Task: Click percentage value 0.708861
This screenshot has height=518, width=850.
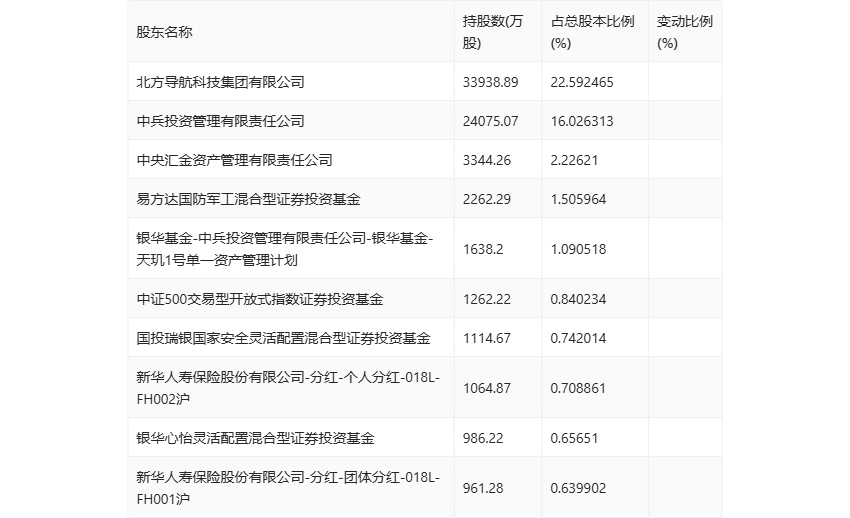Action: (x=578, y=388)
